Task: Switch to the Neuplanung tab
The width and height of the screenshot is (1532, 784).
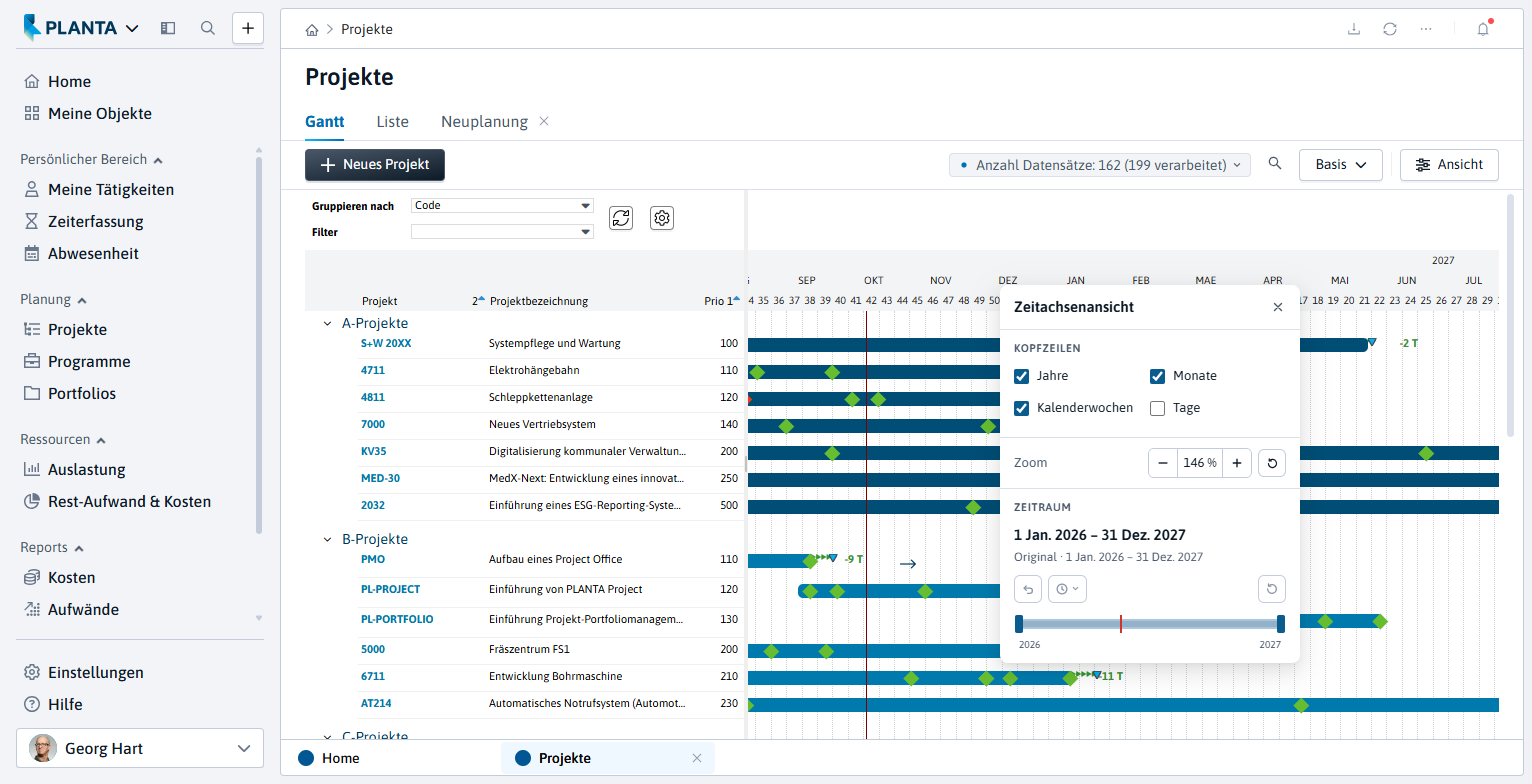Action: point(484,122)
